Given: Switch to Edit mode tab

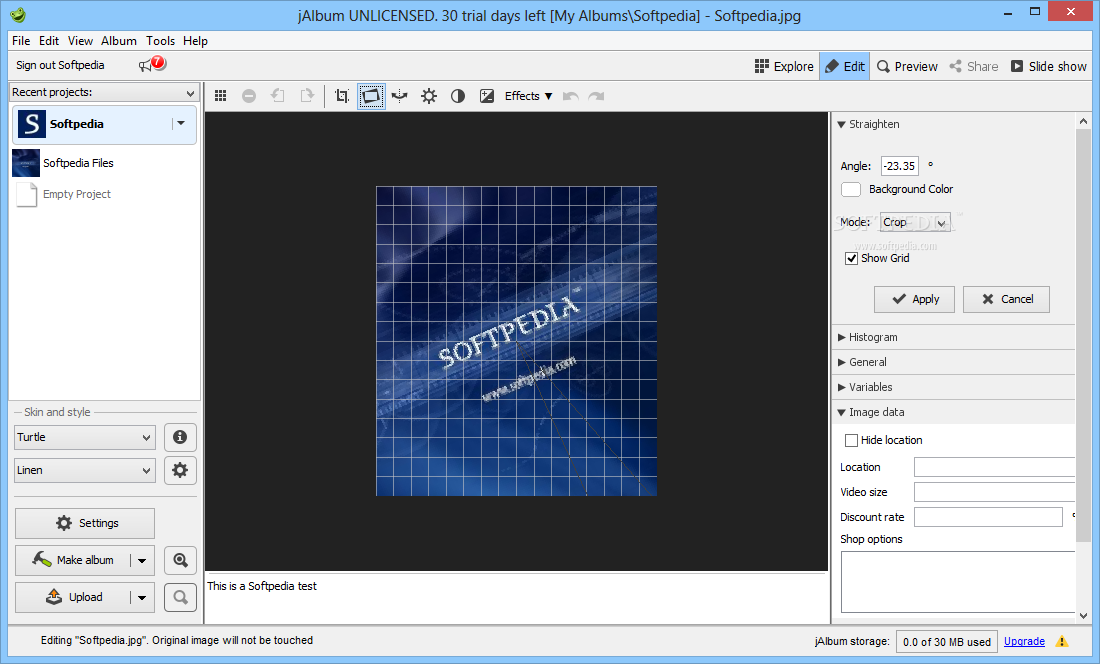Looking at the screenshot, I should point(845,66).
